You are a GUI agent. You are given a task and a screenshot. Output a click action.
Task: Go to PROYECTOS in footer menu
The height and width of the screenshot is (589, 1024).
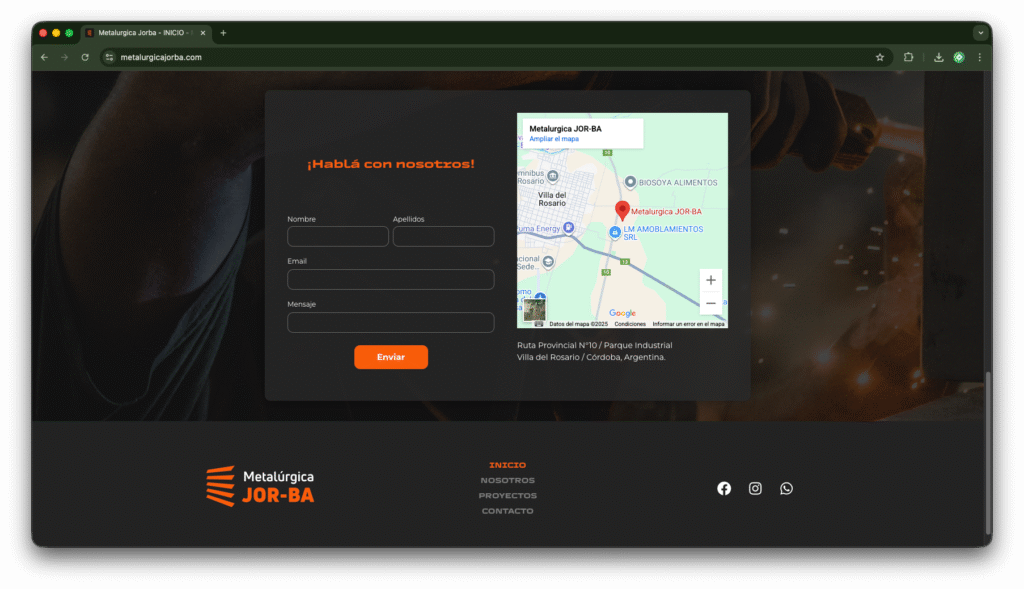coord(507,496)
